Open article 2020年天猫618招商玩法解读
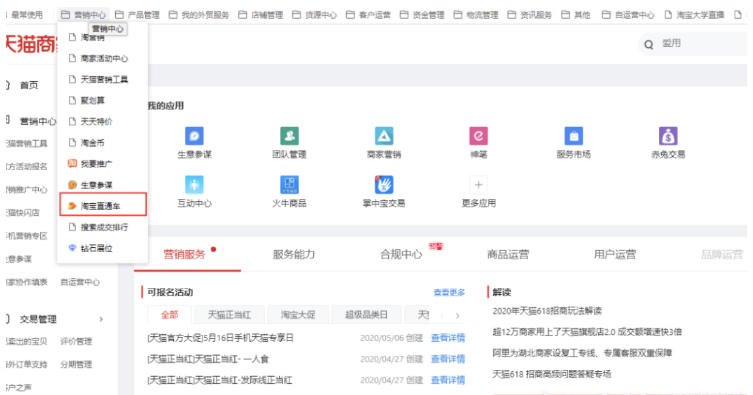753x395 pixels. click(x=547, y=311)
